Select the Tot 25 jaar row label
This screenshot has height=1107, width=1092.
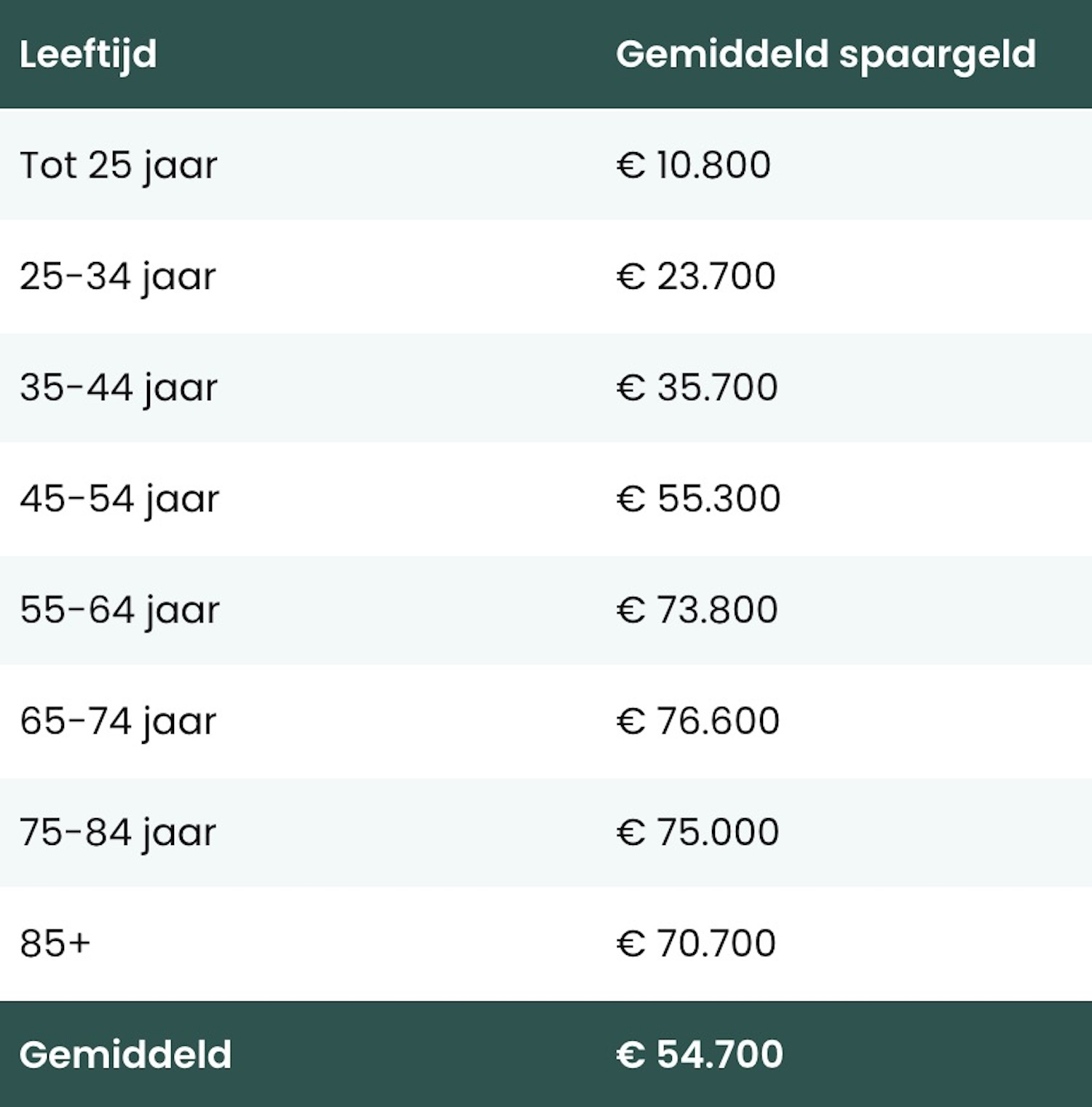tap(118, 165)
